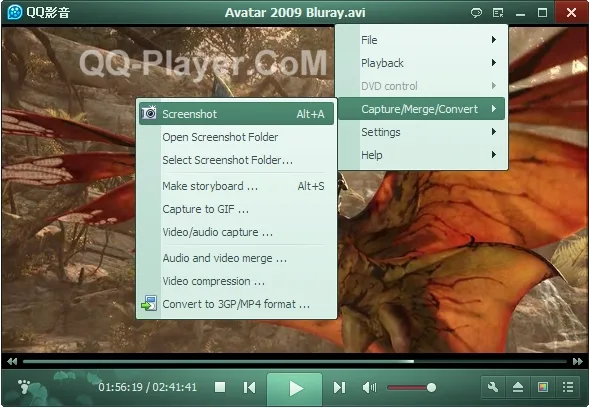Image resolution: width=589 pixels, height=408 pixels.
Task: Select Video compression …
Action: tap(236, 281)
